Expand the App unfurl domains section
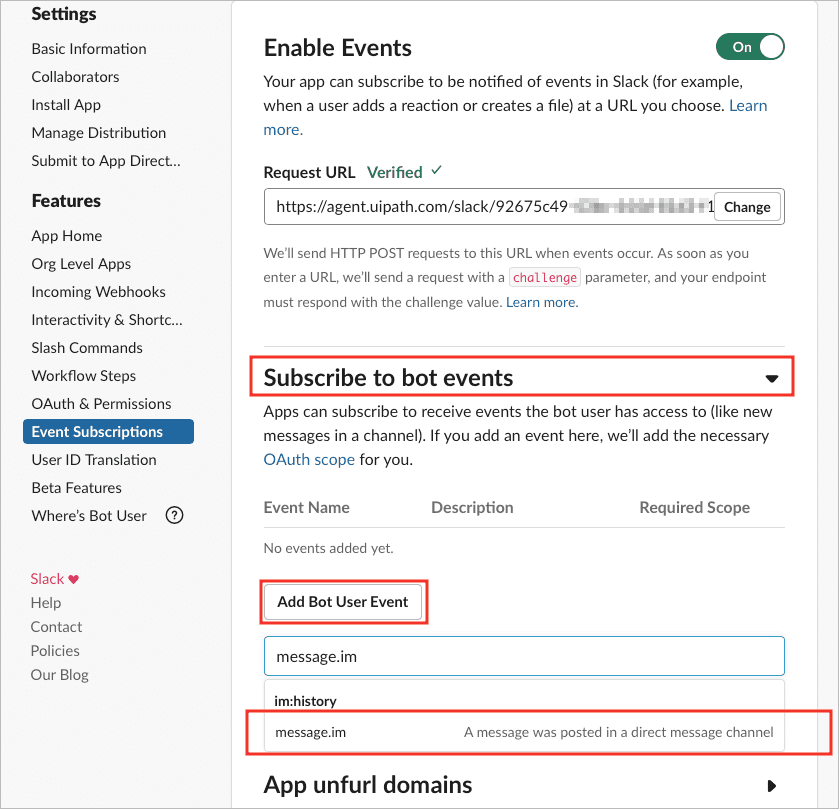Screen dimensions: 839x809 pos(771,785)
